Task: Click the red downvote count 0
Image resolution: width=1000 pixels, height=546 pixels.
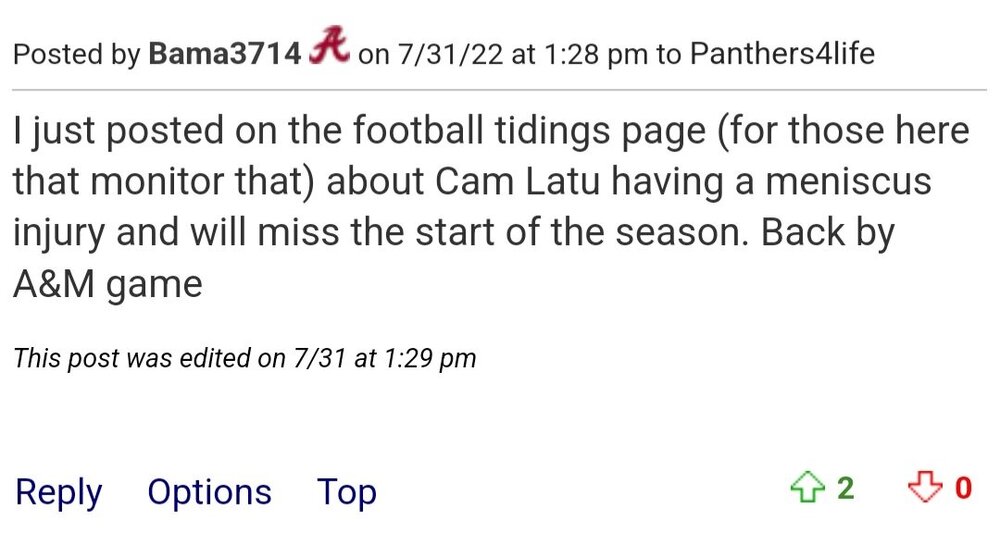Action: (963, 488)
